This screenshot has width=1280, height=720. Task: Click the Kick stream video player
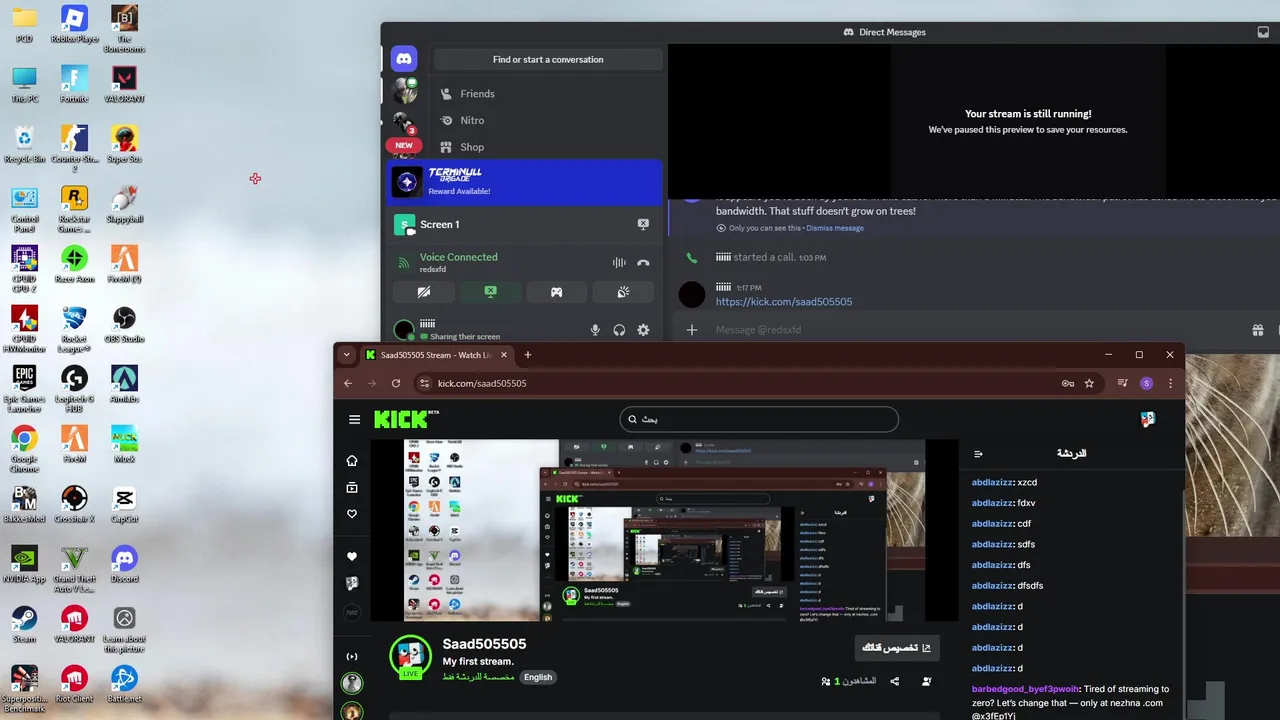[x=664, y=530]
